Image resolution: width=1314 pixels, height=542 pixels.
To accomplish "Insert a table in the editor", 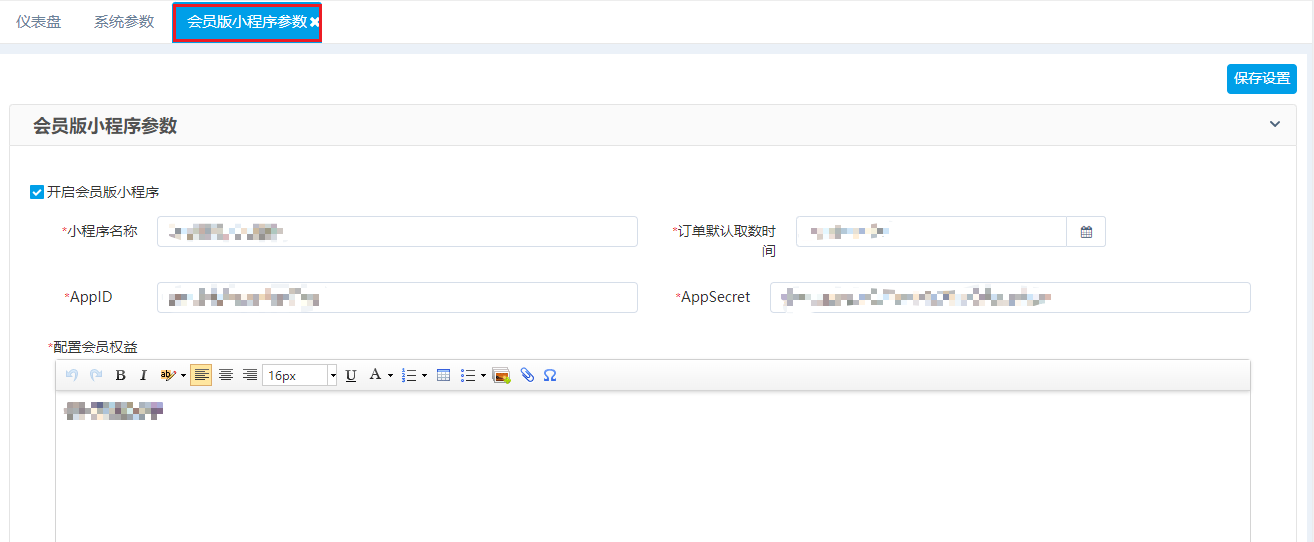I will (444, 375).
